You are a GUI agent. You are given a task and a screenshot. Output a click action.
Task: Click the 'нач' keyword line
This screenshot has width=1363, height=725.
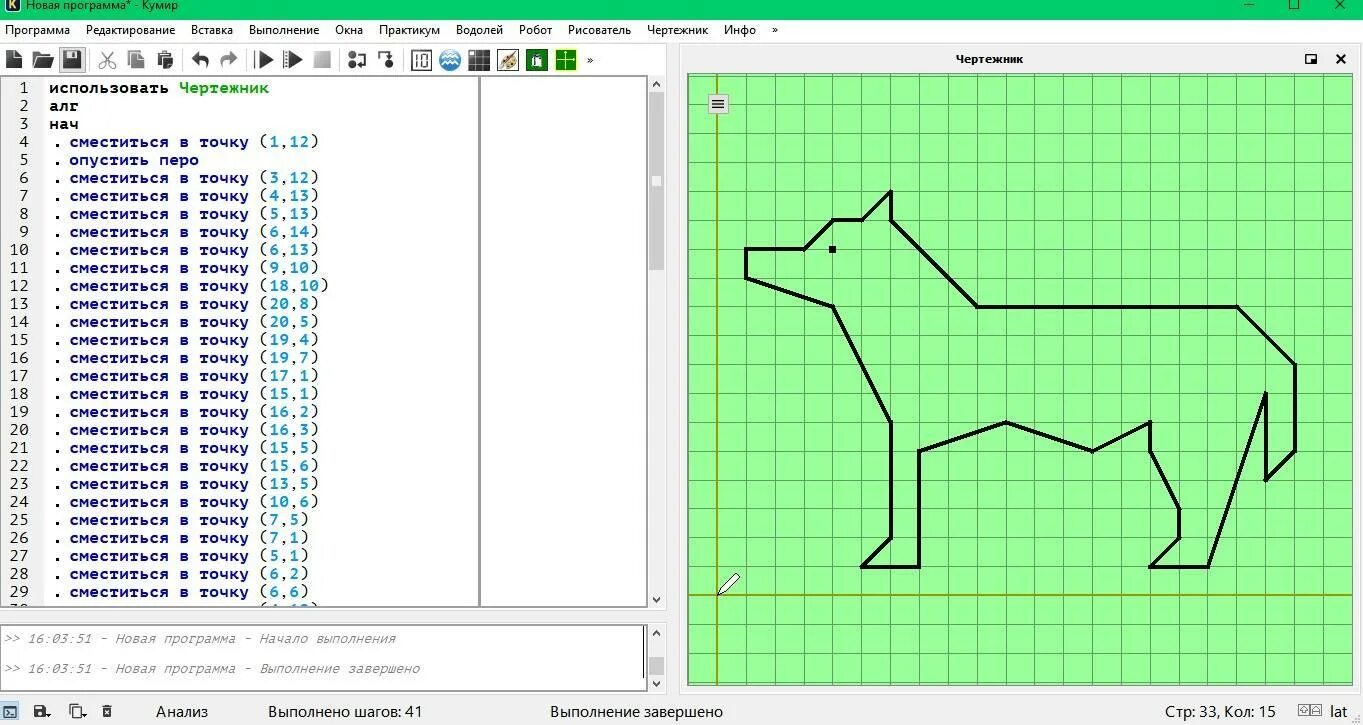[63, 124]
